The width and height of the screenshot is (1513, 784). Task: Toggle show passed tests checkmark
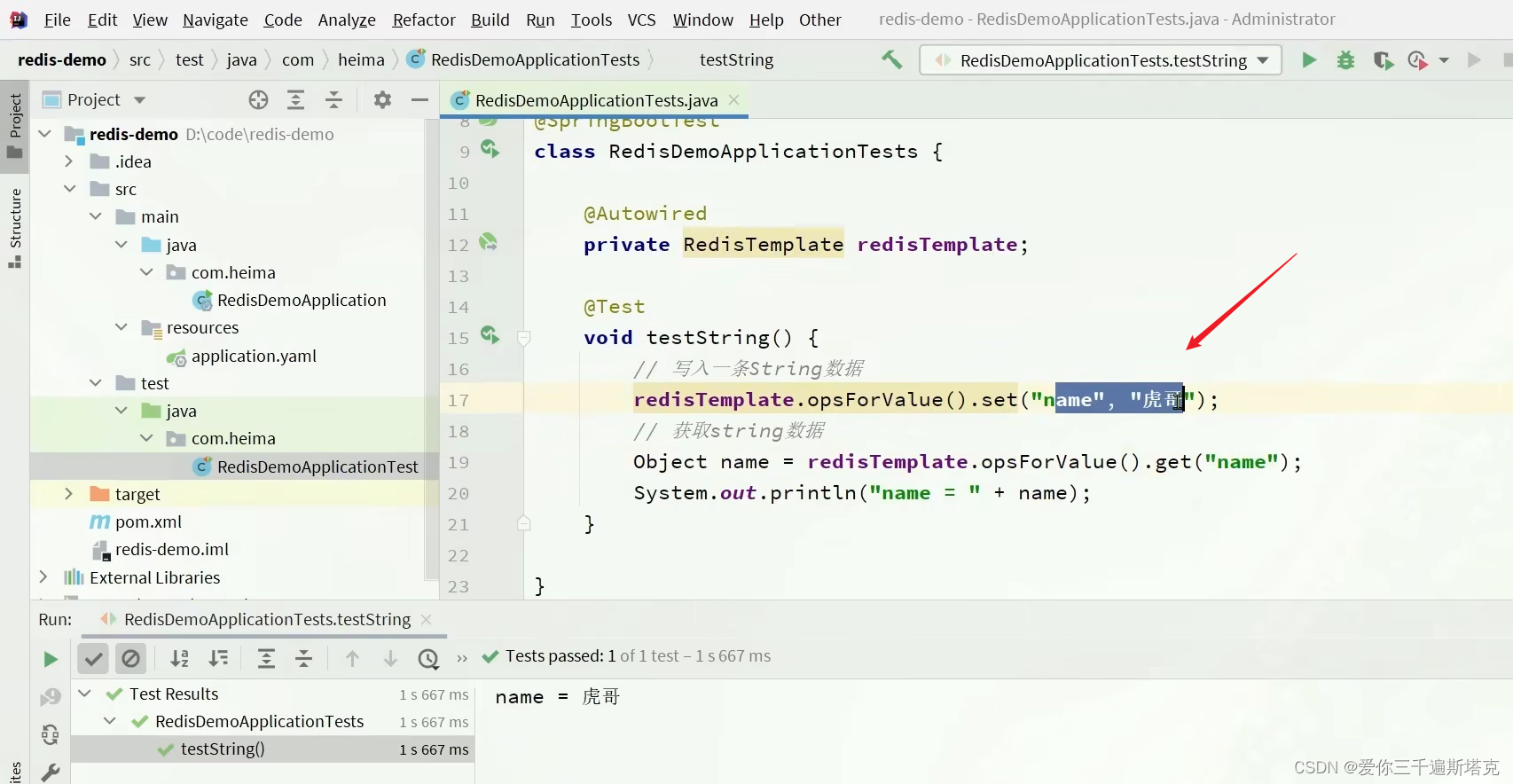point(93,658)
